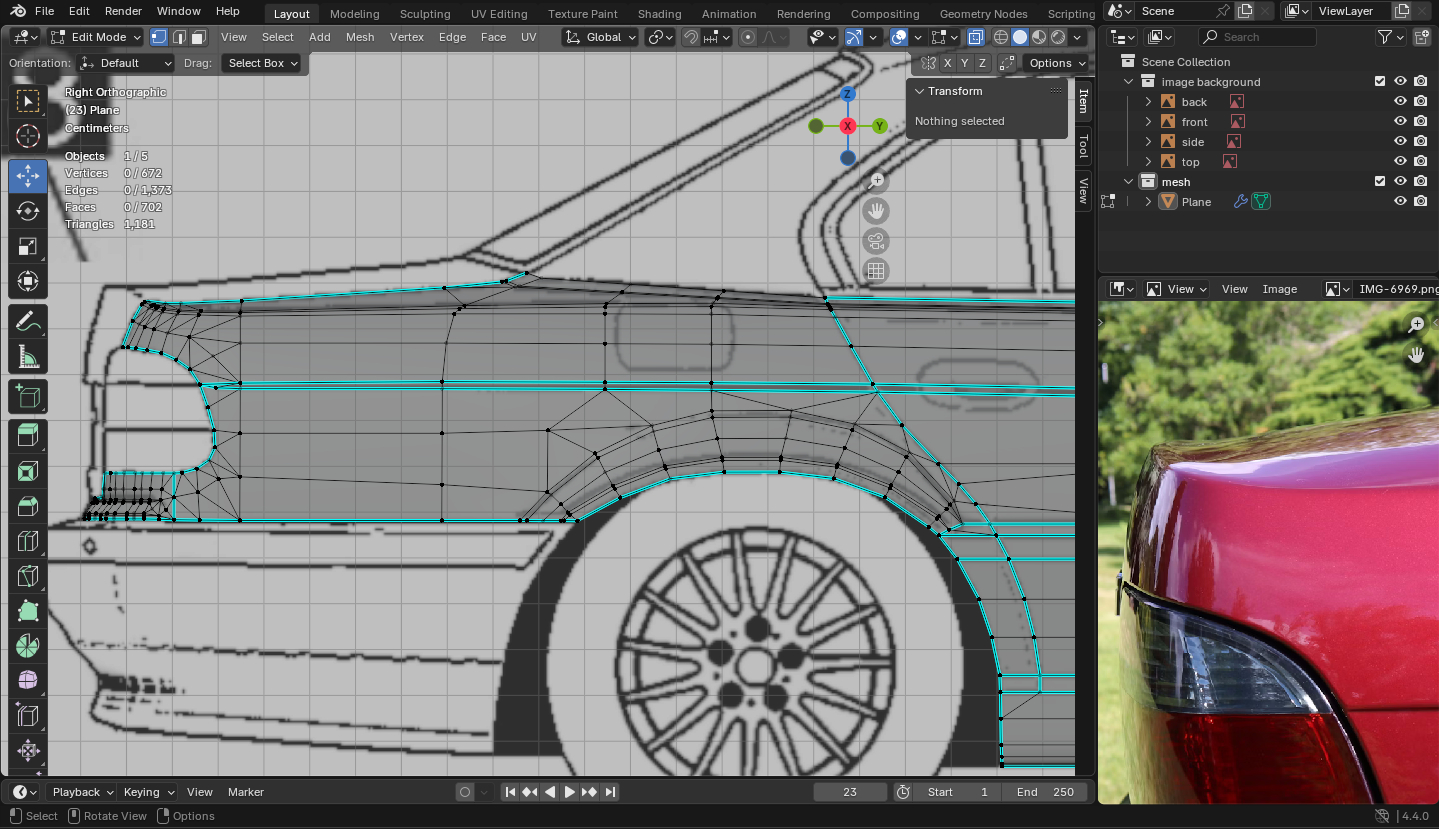
Task: Open the Global transform orientation dropdown
Action: (x=600, y=37)
